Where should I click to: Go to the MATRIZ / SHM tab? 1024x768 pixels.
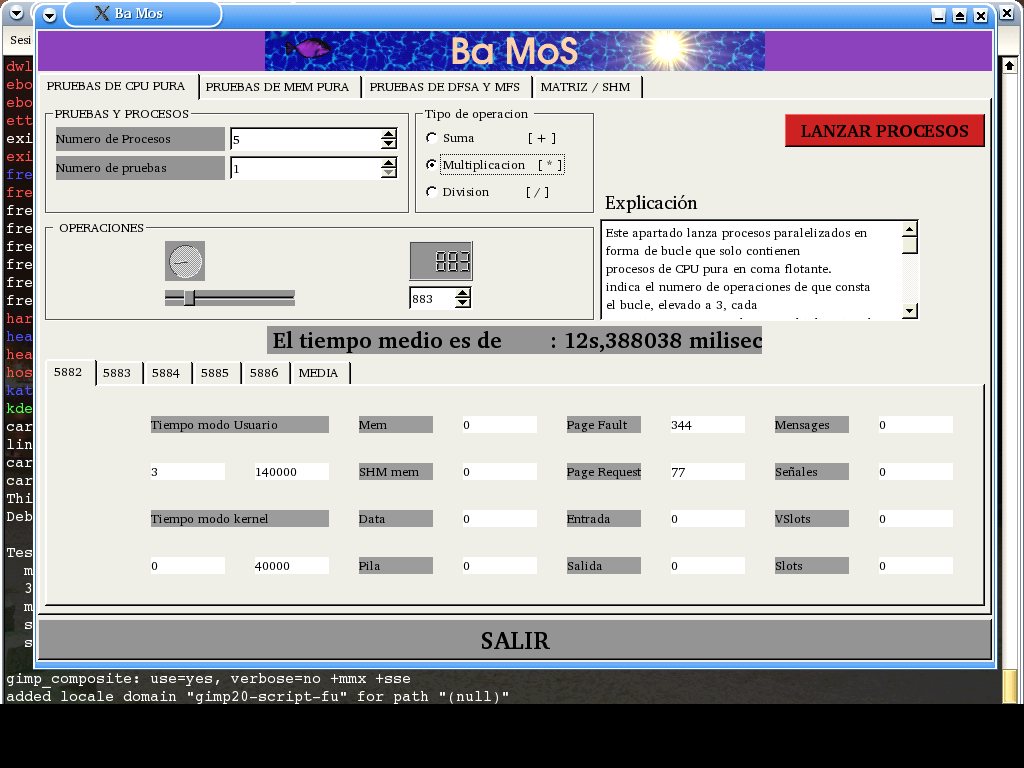pyautogui.click(x=585, y=87)
